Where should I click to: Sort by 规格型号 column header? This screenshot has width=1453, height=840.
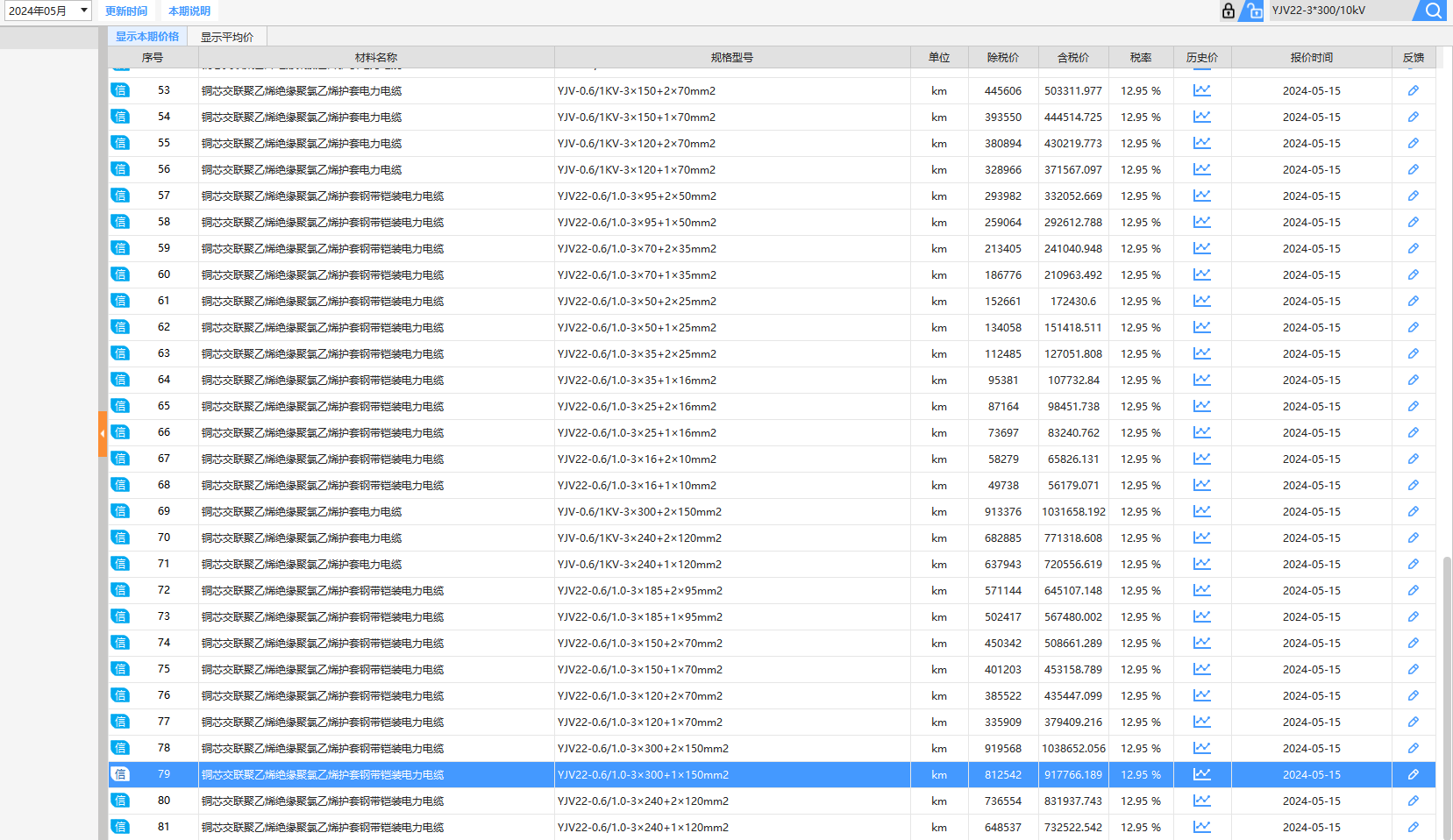pyautogui.click(x=732, y=58)
